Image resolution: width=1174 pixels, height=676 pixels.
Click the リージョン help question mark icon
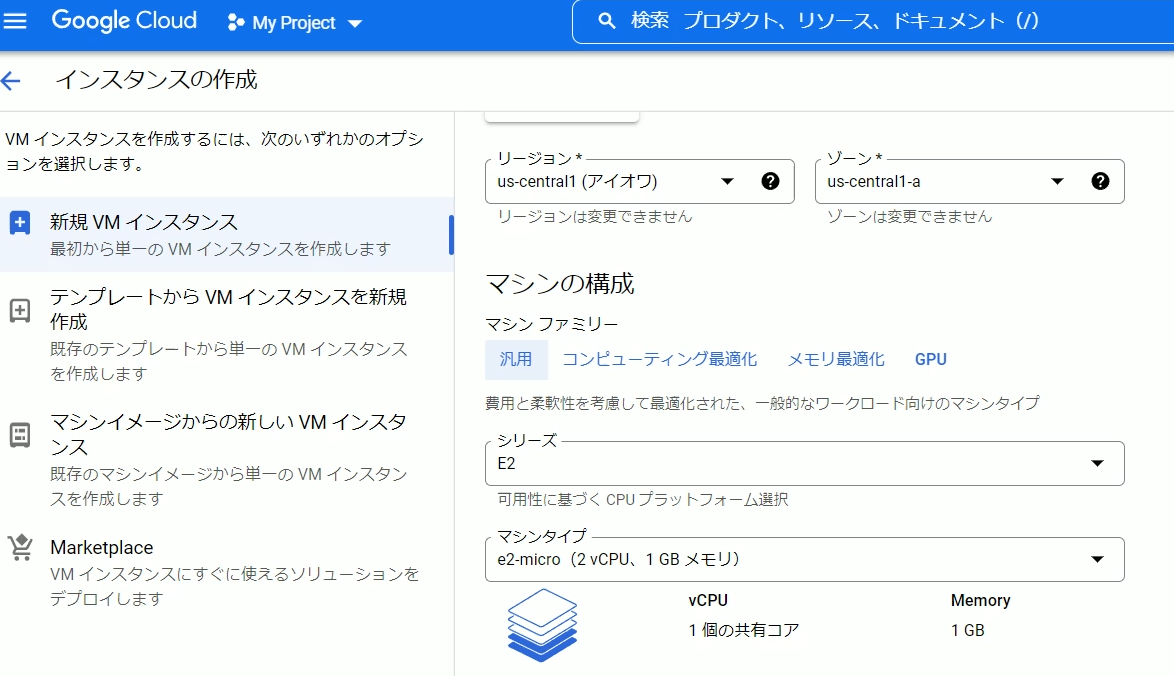point(770,180)
